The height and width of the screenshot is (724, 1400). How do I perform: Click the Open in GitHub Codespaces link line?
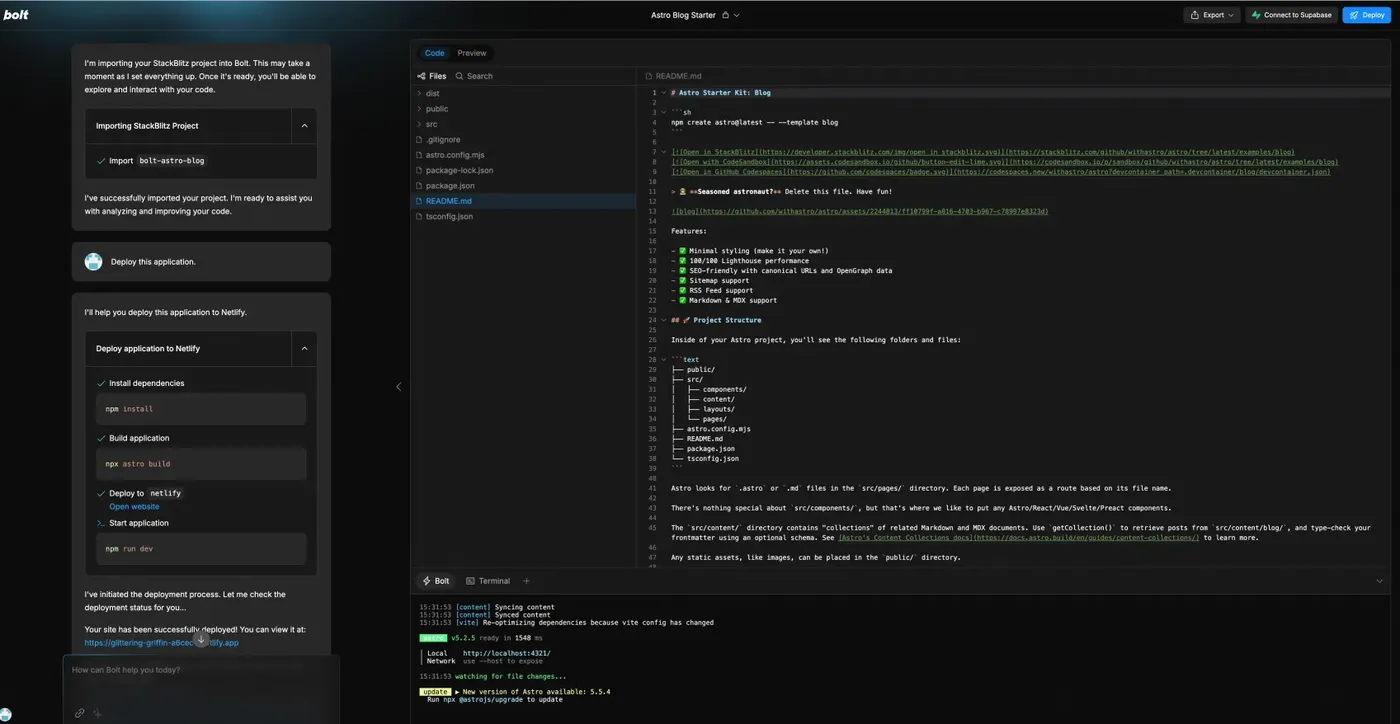click(x=1000, y=172)
